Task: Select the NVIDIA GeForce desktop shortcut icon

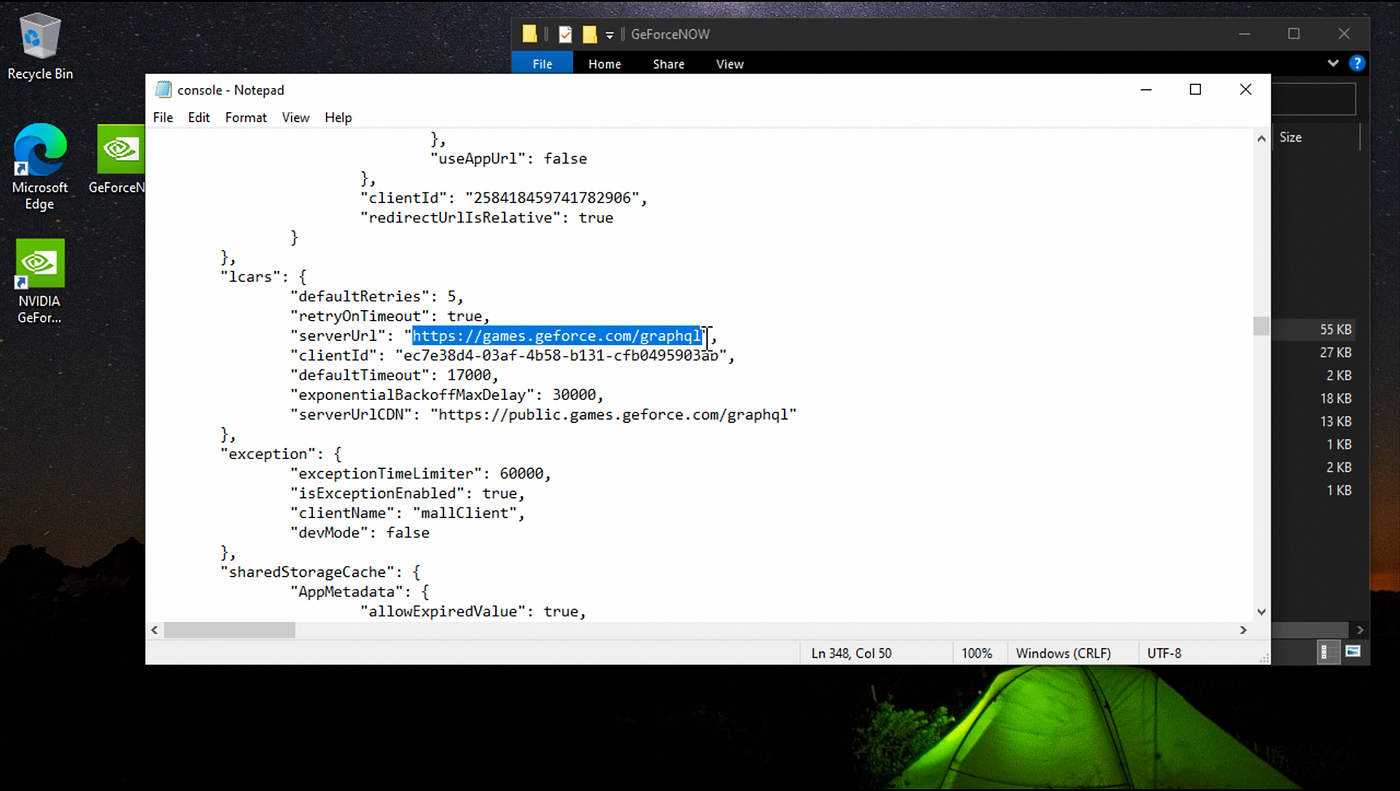Action: pos(40,282)
